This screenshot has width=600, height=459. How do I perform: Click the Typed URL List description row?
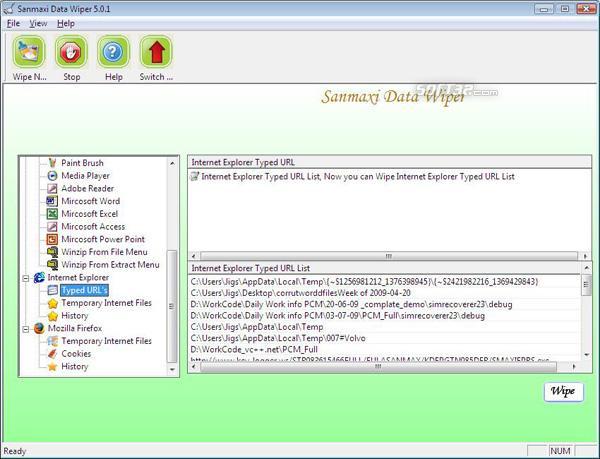pos(352,176)
